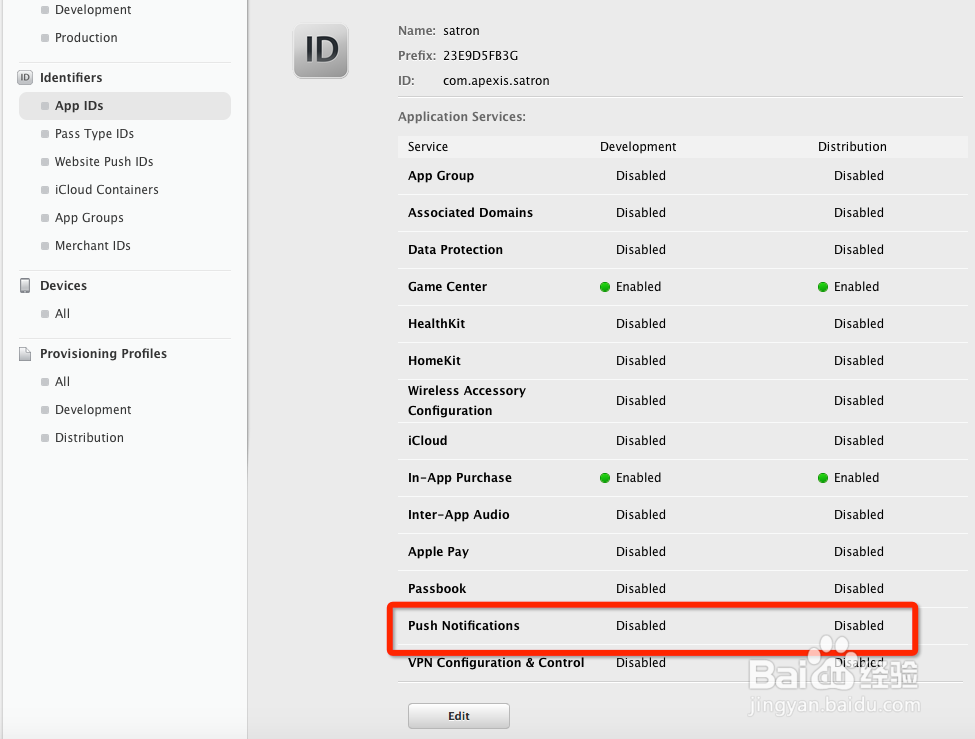The height and width of the screenshot is (739, 975).
Task: Click the In-App Purchase service label
Action: click(460, 478)
